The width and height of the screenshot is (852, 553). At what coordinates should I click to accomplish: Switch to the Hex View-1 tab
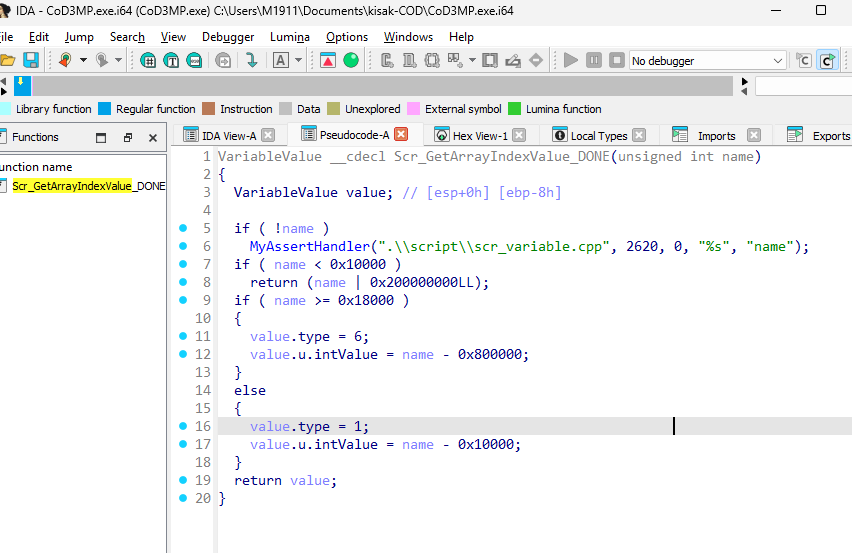[x=480, y=136]
